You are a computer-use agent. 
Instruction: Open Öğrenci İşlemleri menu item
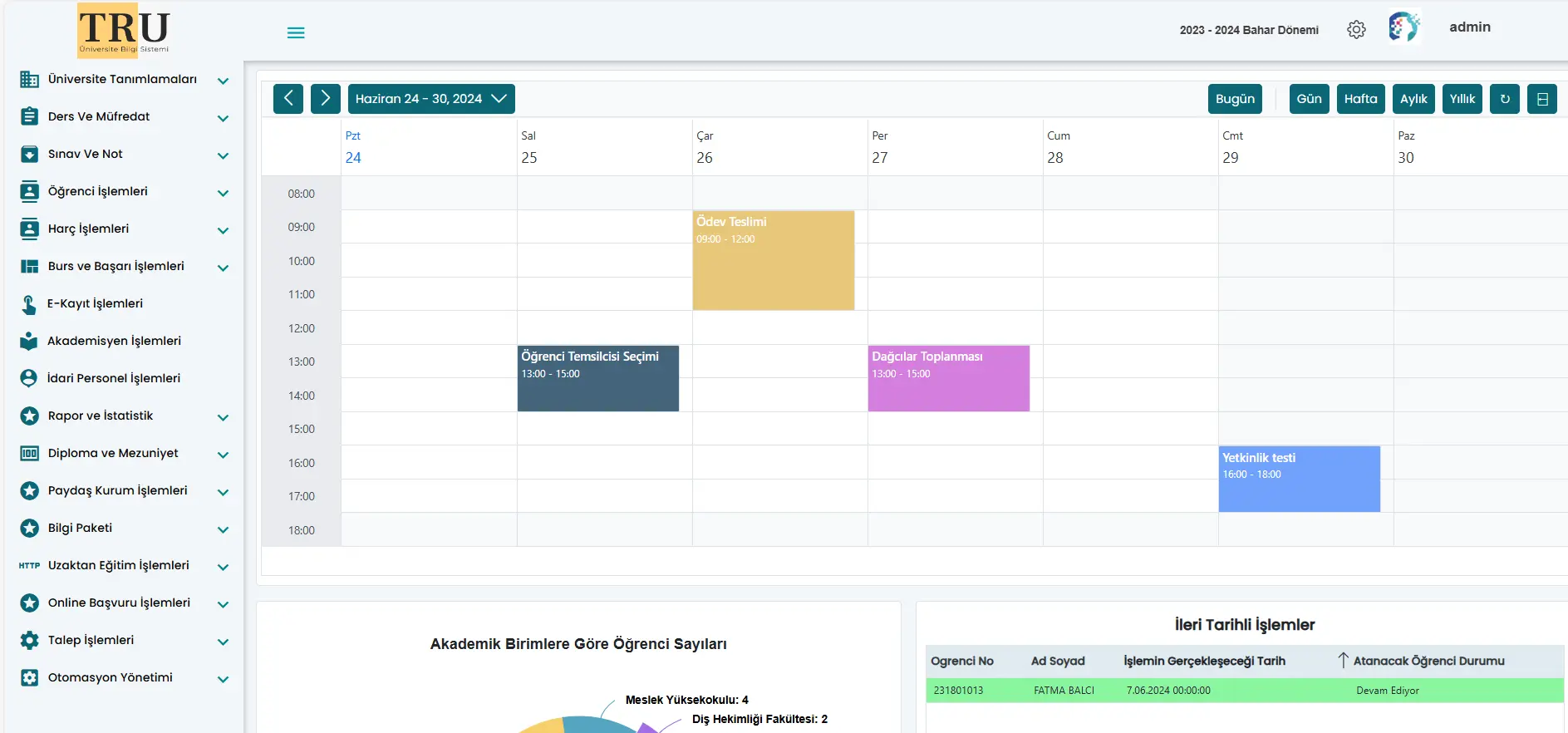click(98, 191)
